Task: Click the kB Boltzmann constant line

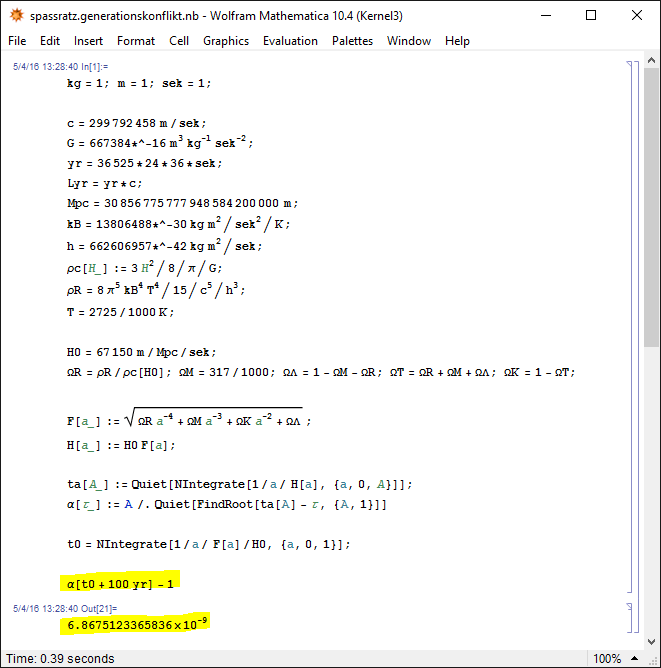Action: click(x=178, y=224)
